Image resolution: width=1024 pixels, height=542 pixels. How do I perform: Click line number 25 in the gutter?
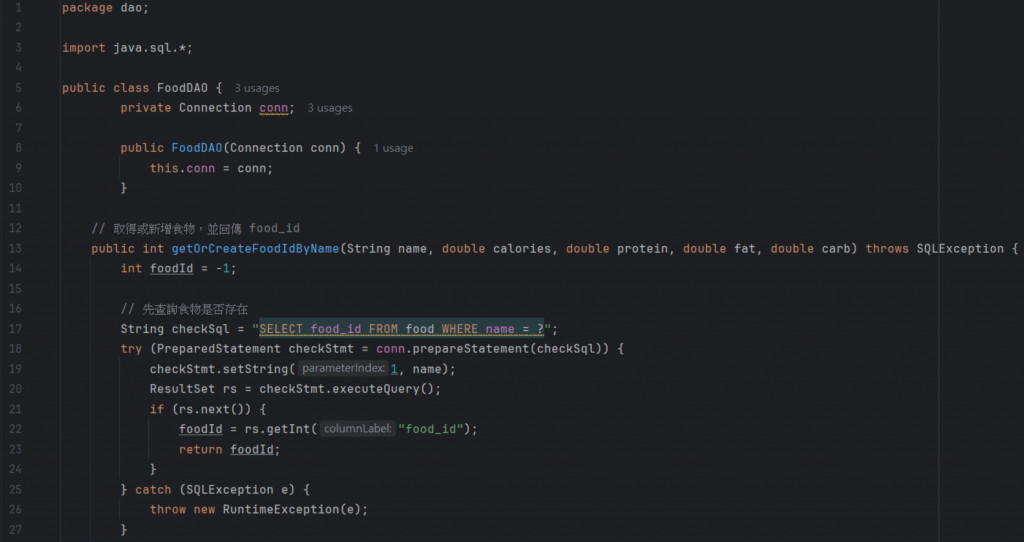pyautogui.click(x=15, y=490)
